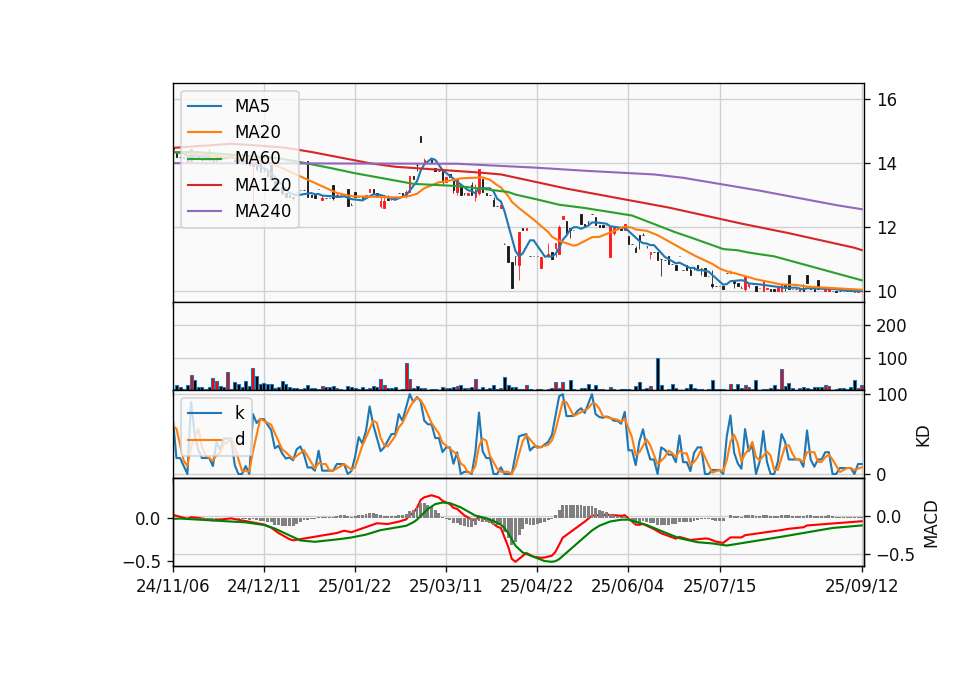Click the MA60 legend label
Viewport: 960px width, 690px height.
[x=257, y=158]
